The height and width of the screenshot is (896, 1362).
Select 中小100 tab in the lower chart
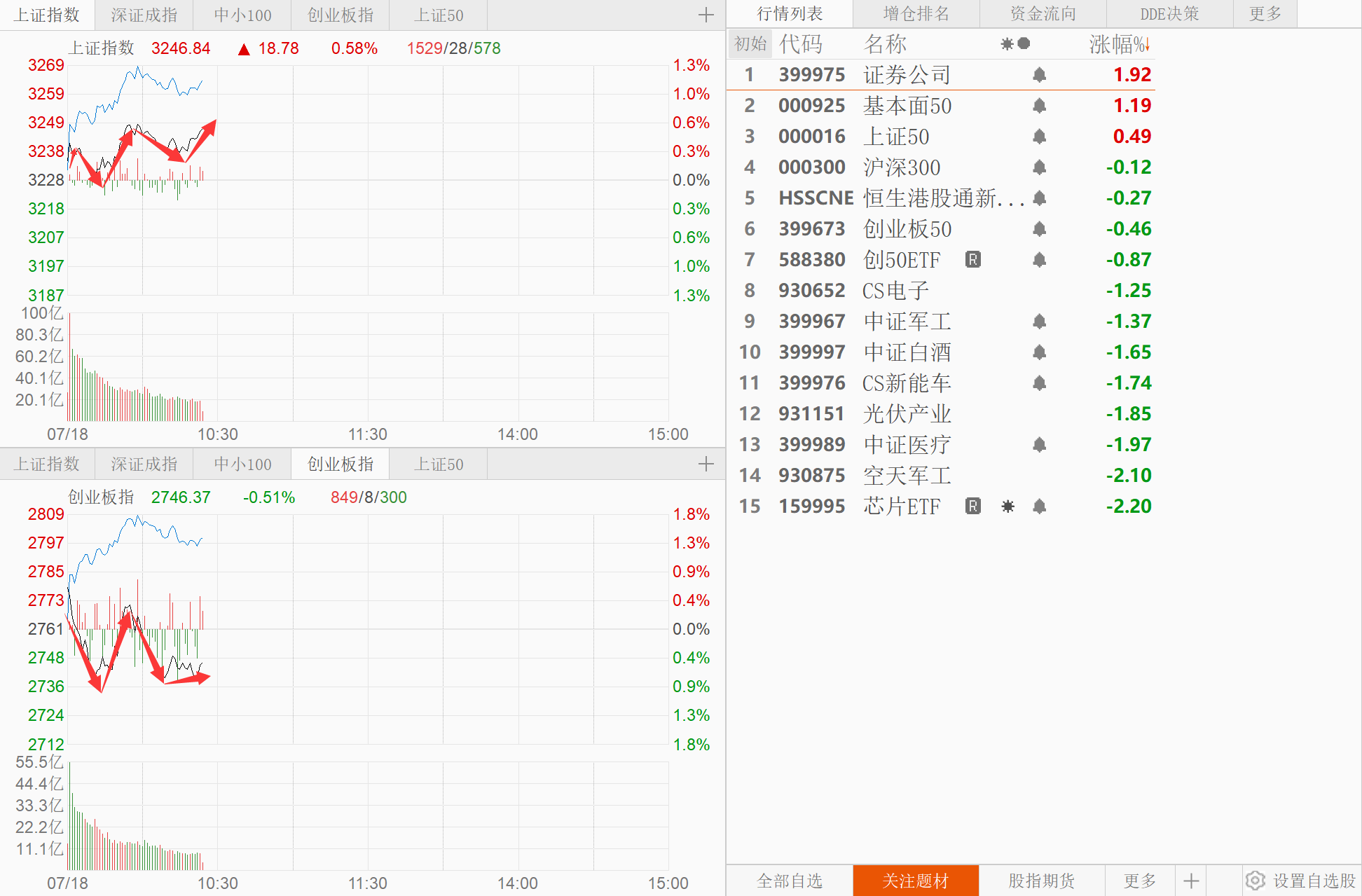click(x=242, y=464)
